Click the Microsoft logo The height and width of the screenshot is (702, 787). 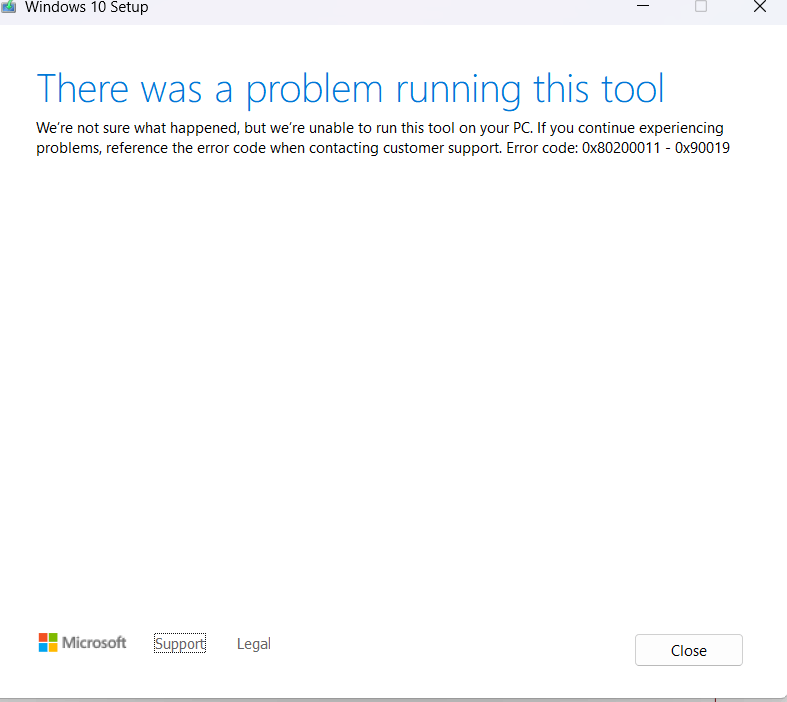point(82,642)
